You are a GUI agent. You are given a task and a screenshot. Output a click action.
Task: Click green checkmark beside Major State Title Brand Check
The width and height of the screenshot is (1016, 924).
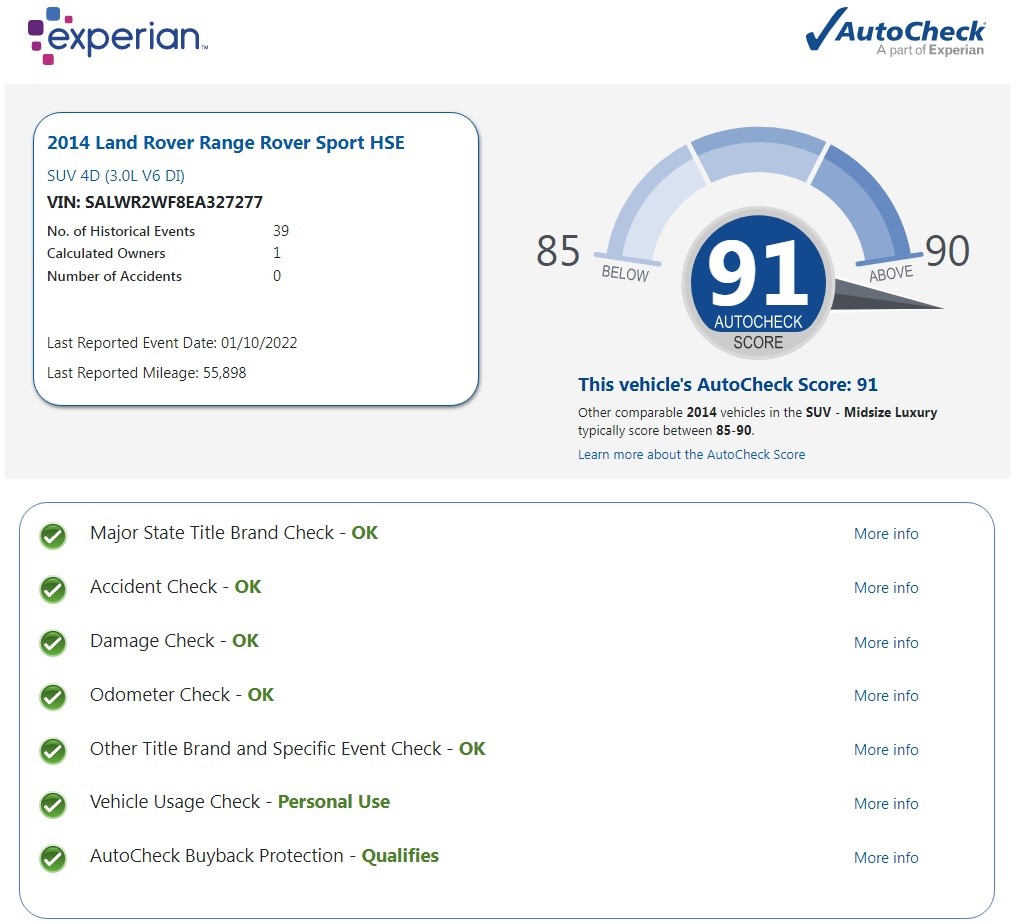pos(53,536)
